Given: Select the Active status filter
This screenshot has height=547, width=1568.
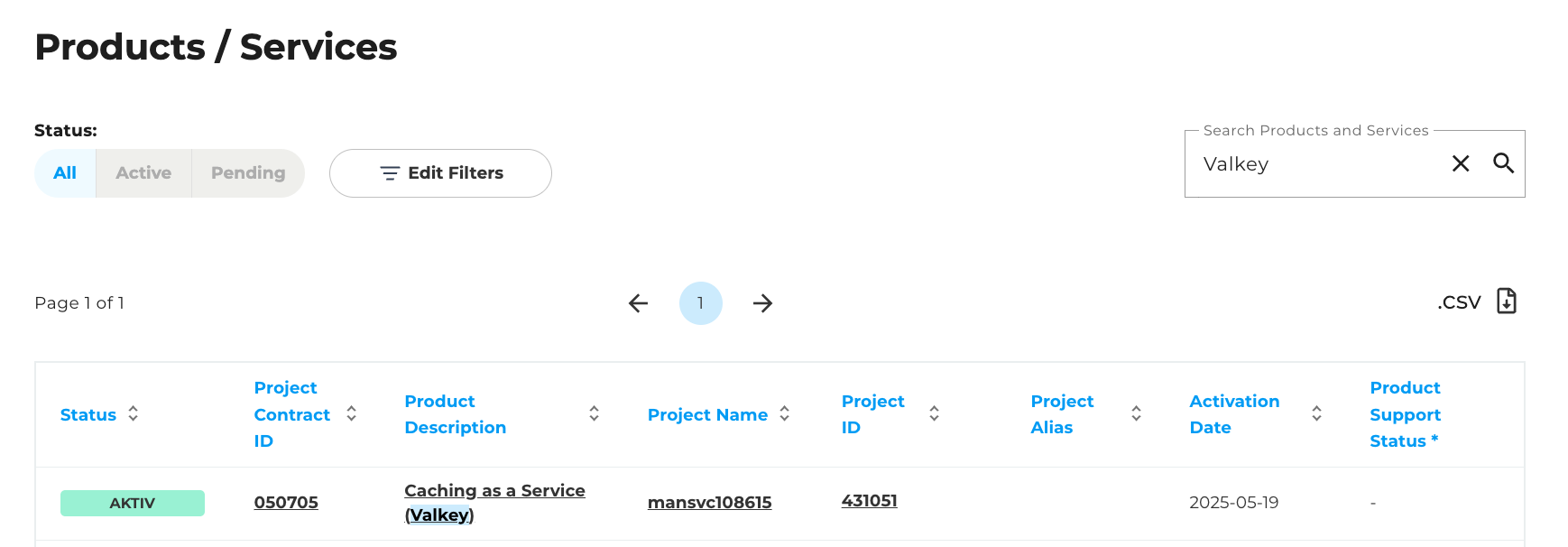Looking at the screenshot, I should 143,173.
